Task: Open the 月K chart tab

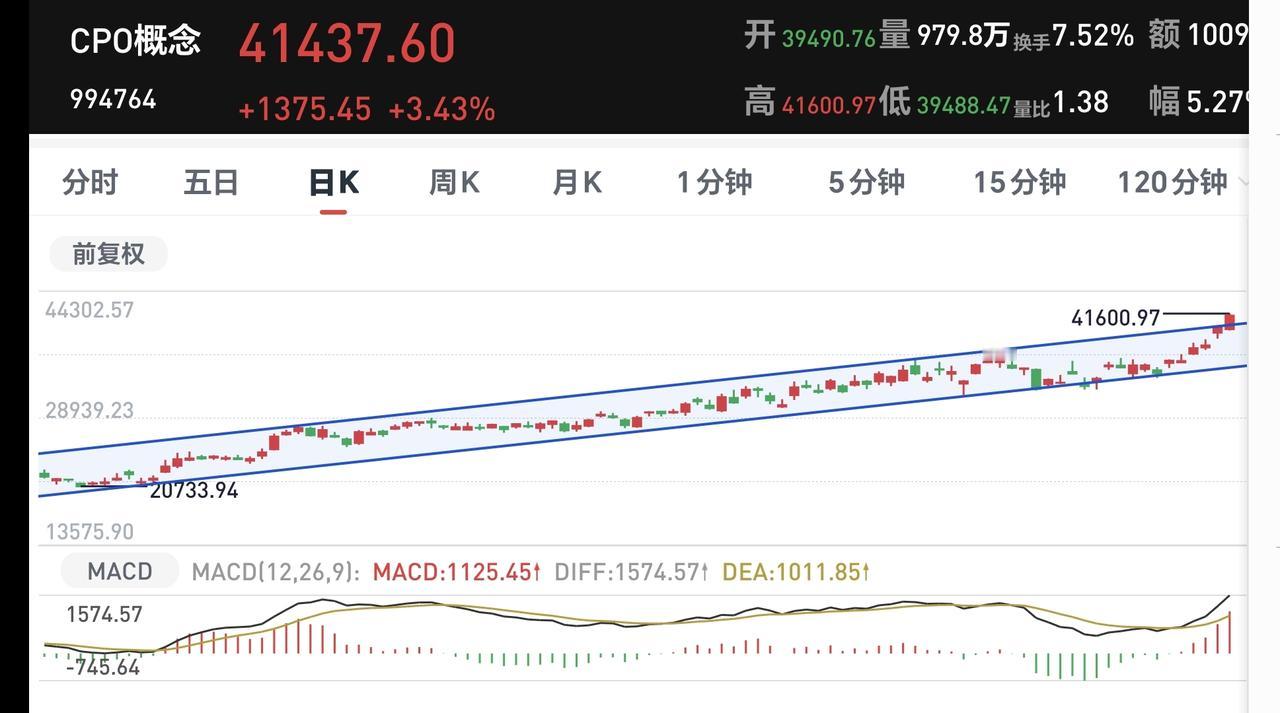Action: (577, 182)
